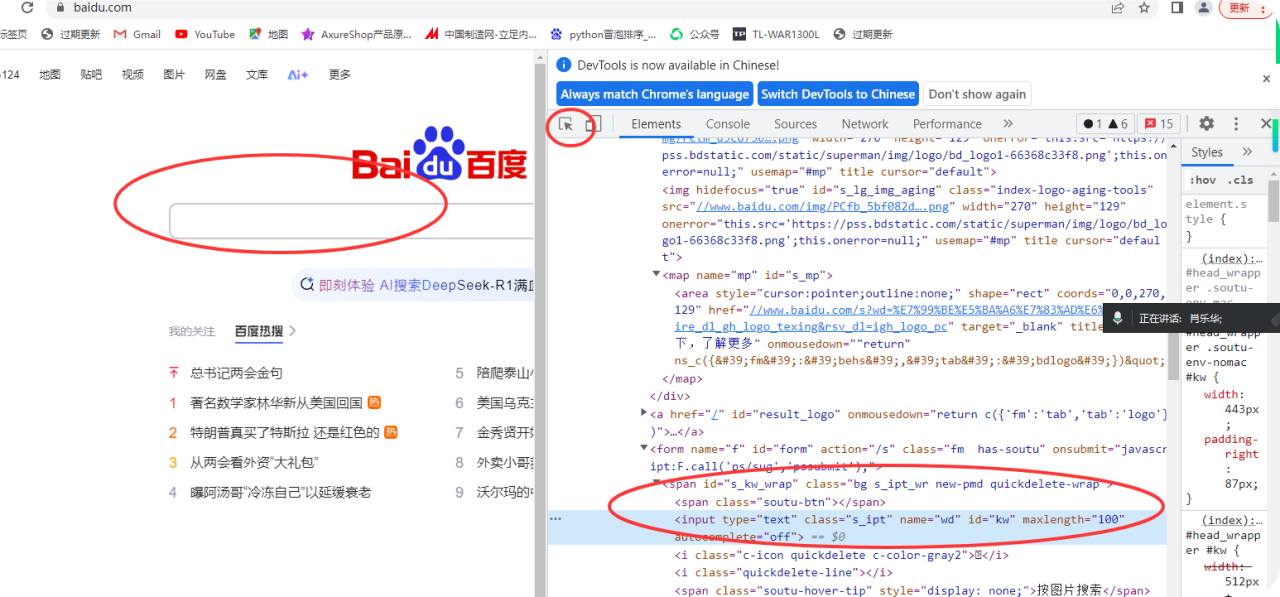Select the span soutu-btn node
Screen dimensions: 1280x597
(x=780, y=502)
